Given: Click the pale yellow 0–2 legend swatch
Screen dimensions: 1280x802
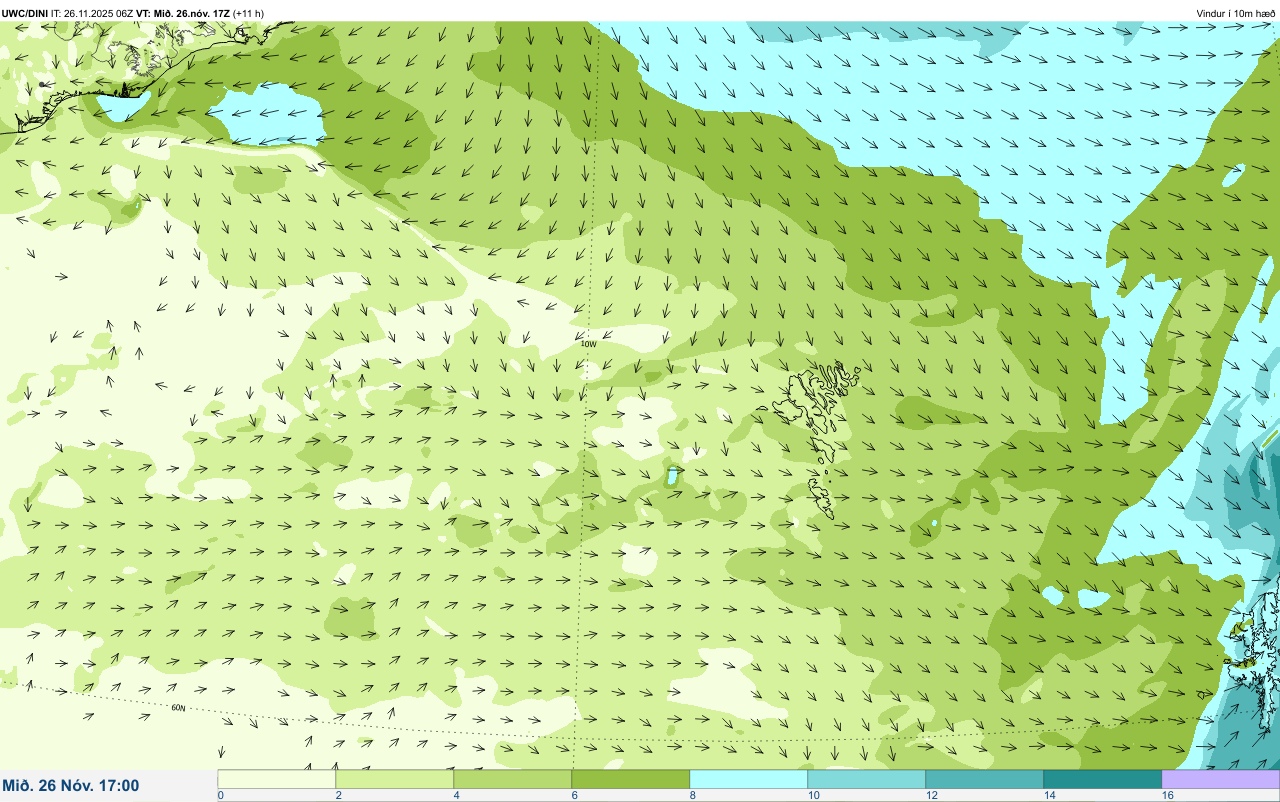Looking at the screenshot, I should 276,779.
